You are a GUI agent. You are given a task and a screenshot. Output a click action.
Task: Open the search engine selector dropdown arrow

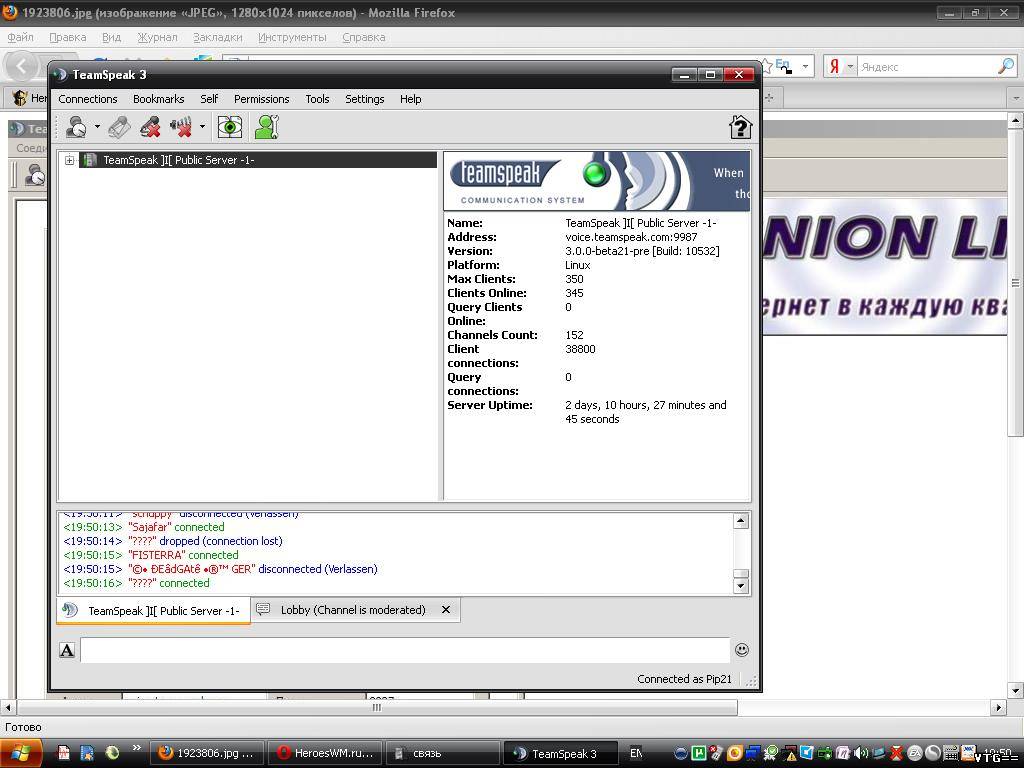[x=850, y=66]
